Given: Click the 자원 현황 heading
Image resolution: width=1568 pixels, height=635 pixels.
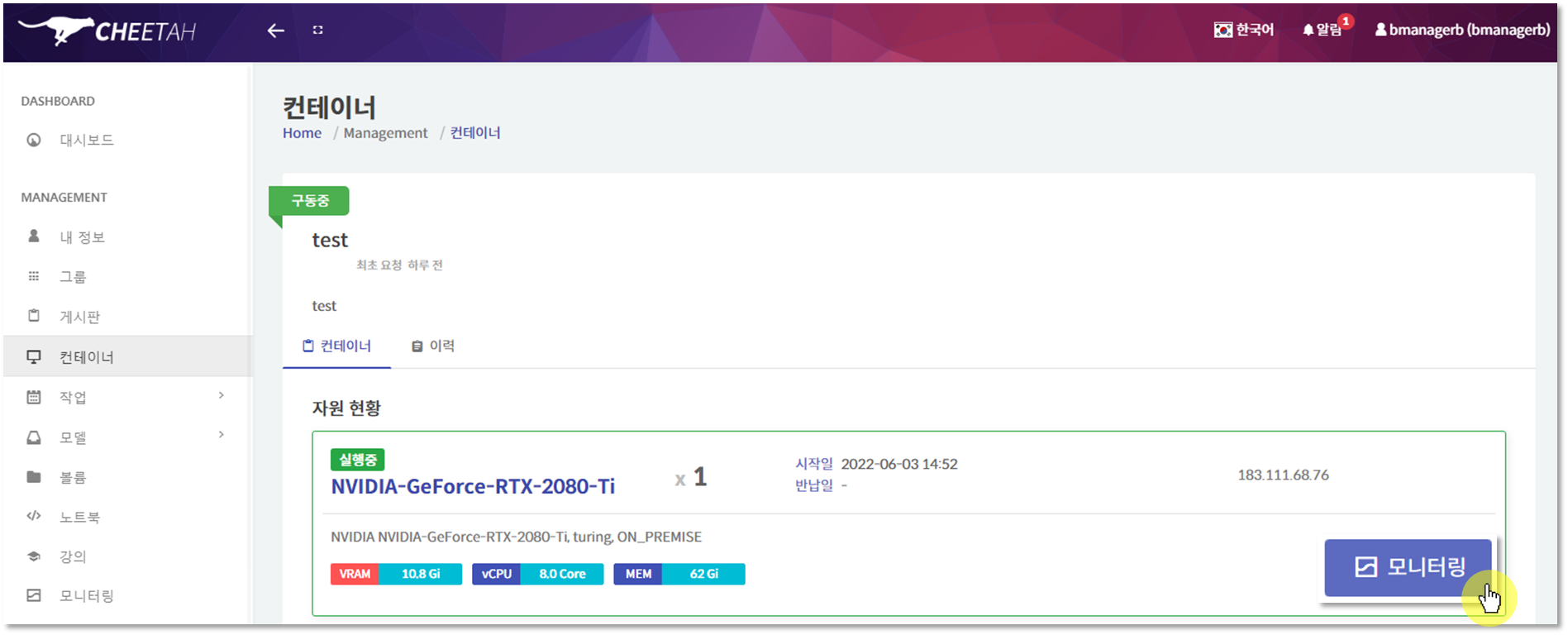Looking at the screenshot, I should [346, 408].
